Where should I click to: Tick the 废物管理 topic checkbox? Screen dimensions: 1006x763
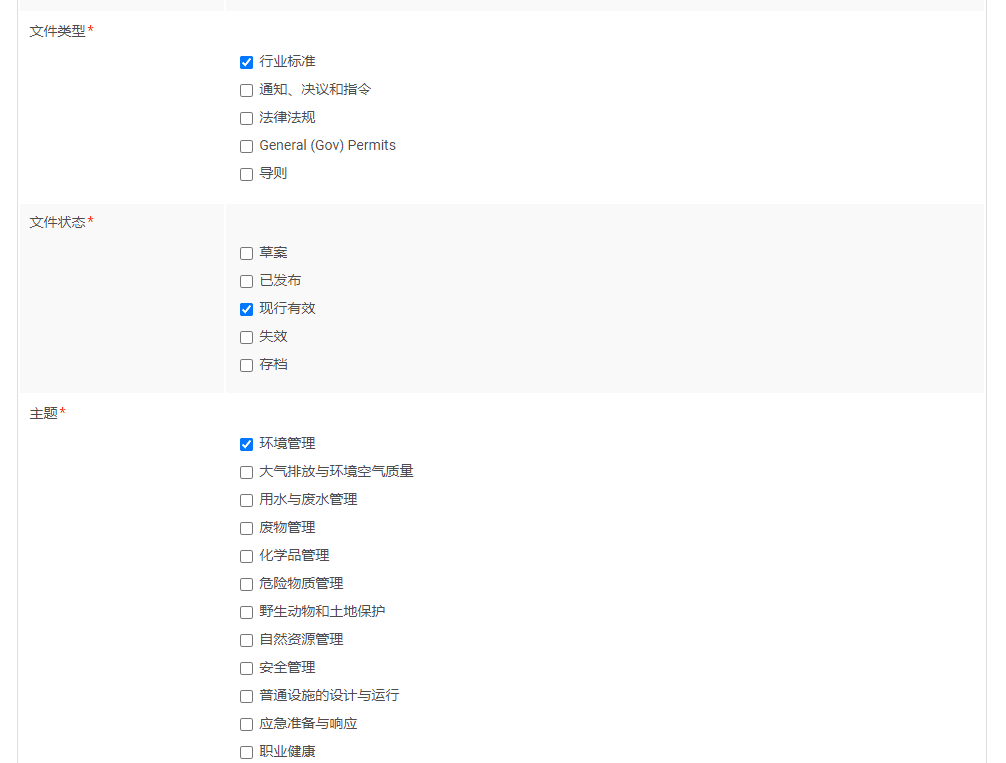(x=246, y=528)
